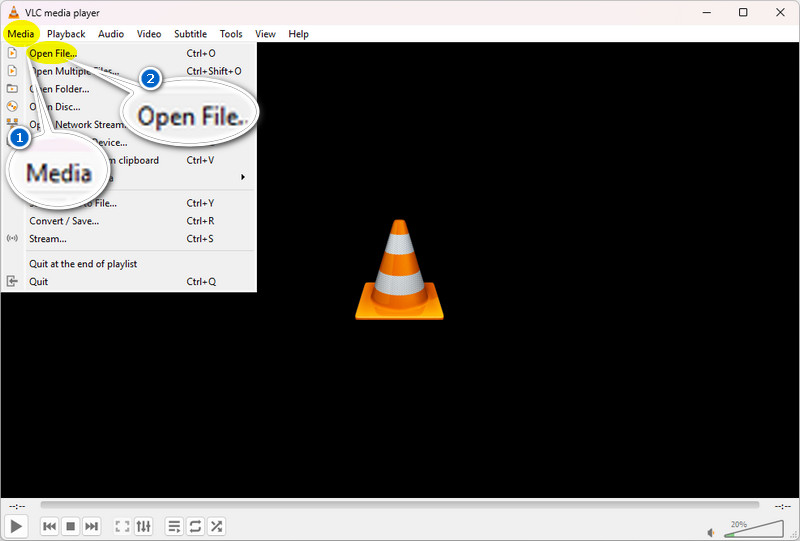Toggle fullscreen video mode icon
This screenshot has height=541, width=800.
(x=122, y=526)
